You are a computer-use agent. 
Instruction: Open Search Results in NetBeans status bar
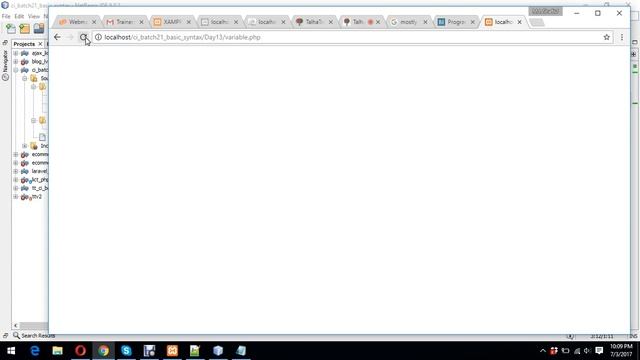pos(34,336)
